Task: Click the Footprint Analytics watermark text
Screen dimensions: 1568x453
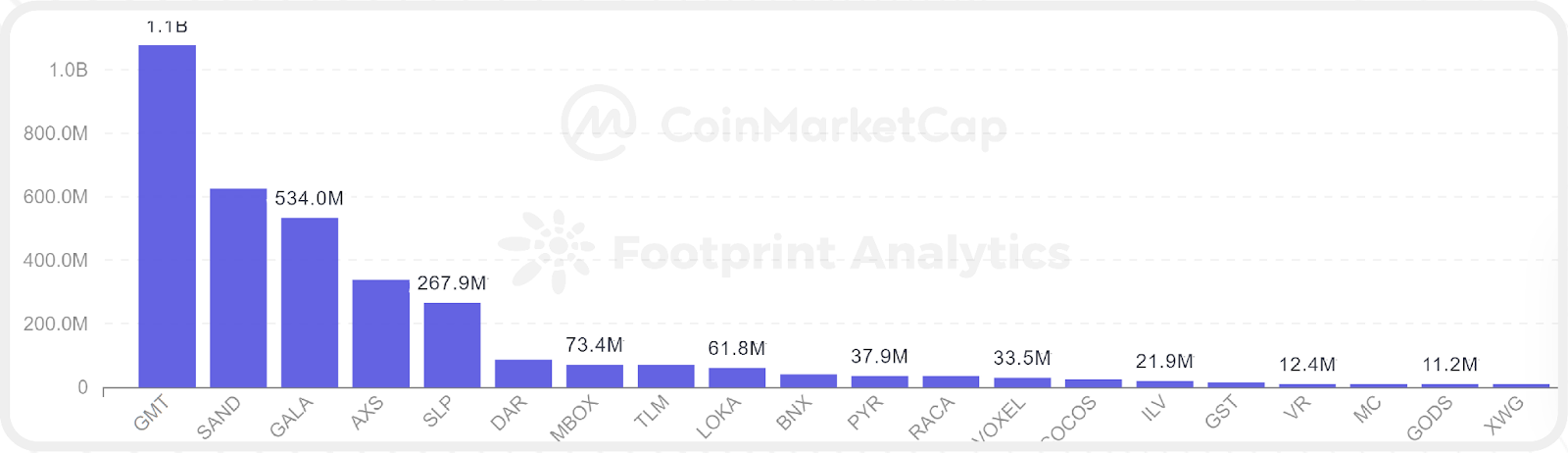Action: point(841,253)
